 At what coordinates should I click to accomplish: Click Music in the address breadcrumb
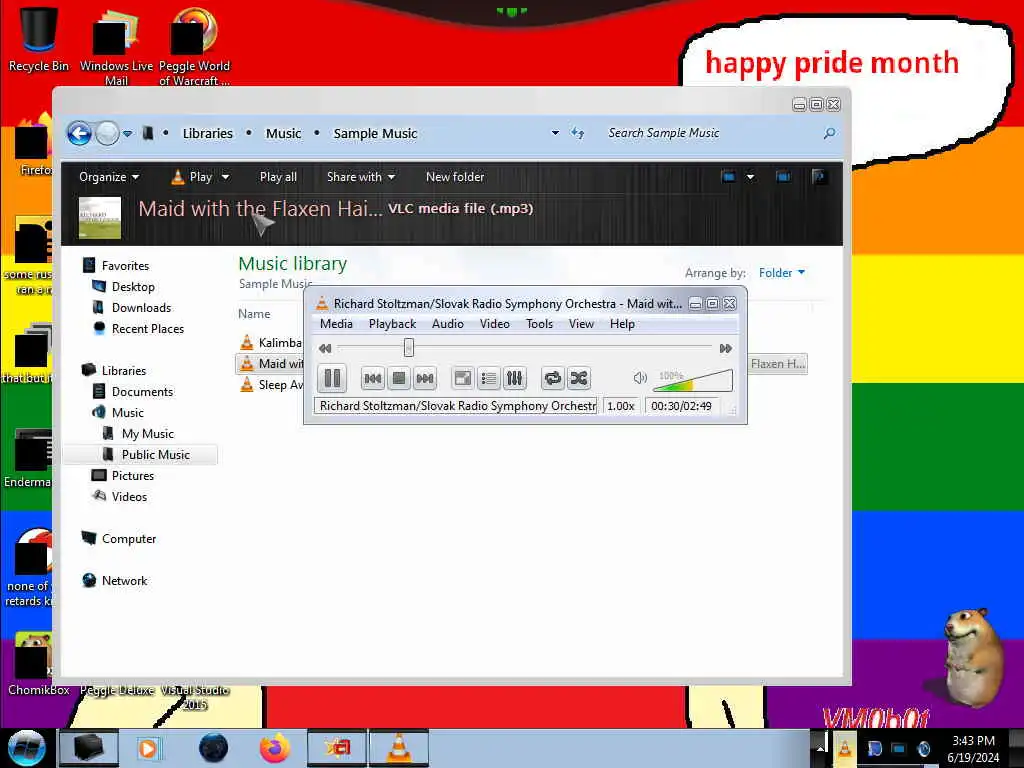(x=283, y=133)
